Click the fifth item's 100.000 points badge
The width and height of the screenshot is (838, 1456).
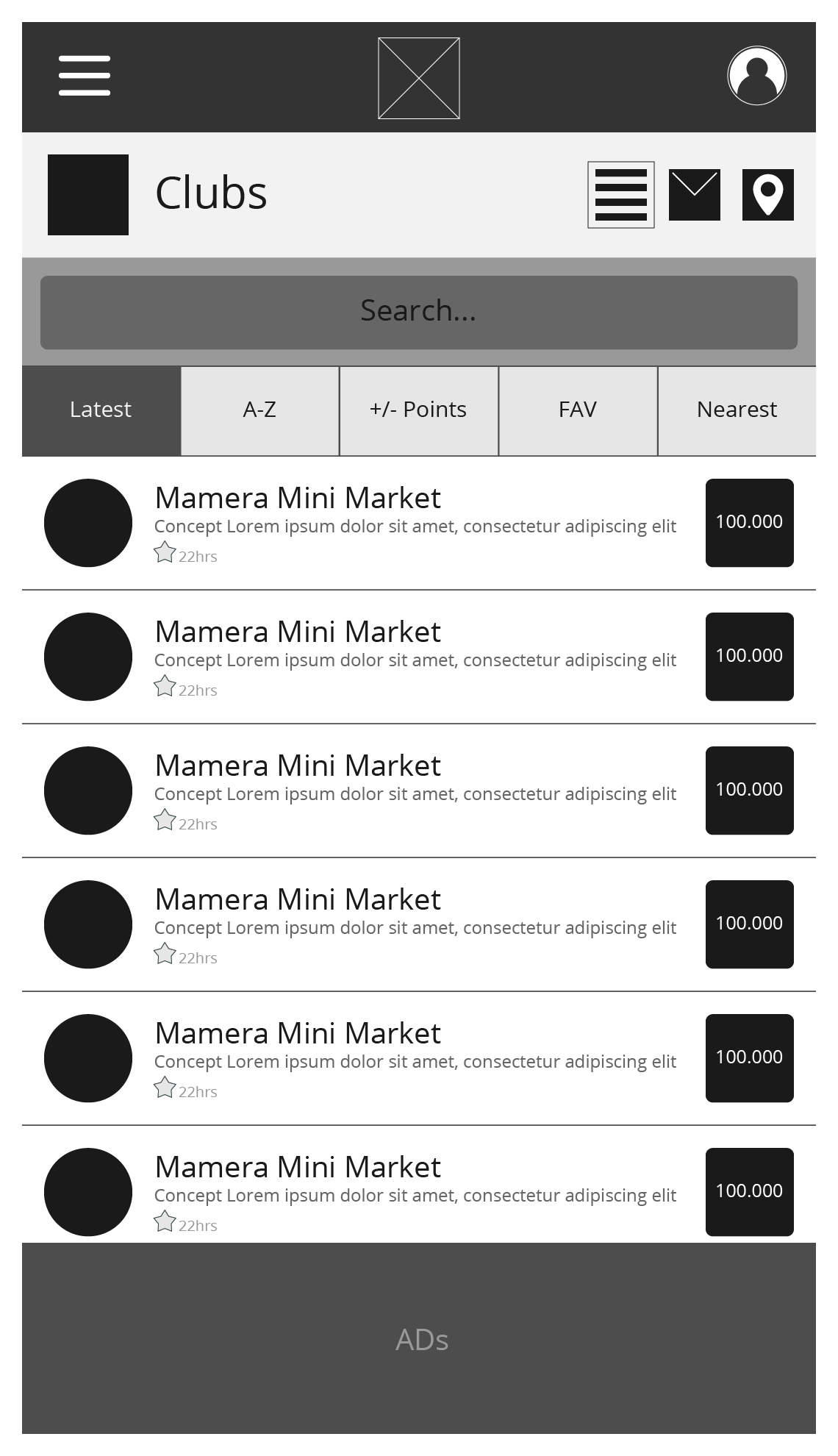coord(750,1058)
